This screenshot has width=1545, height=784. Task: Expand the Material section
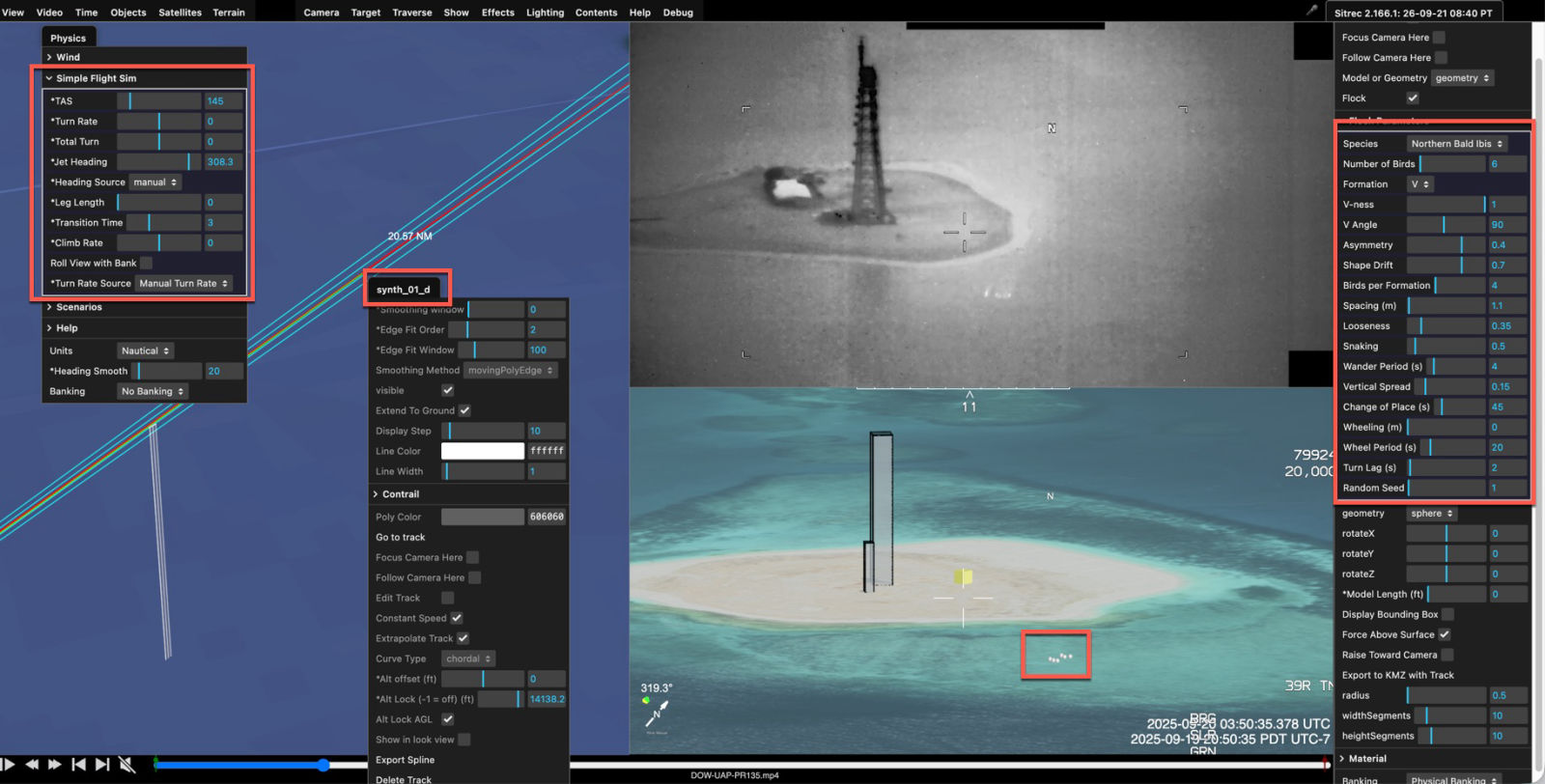point(1434,759)
